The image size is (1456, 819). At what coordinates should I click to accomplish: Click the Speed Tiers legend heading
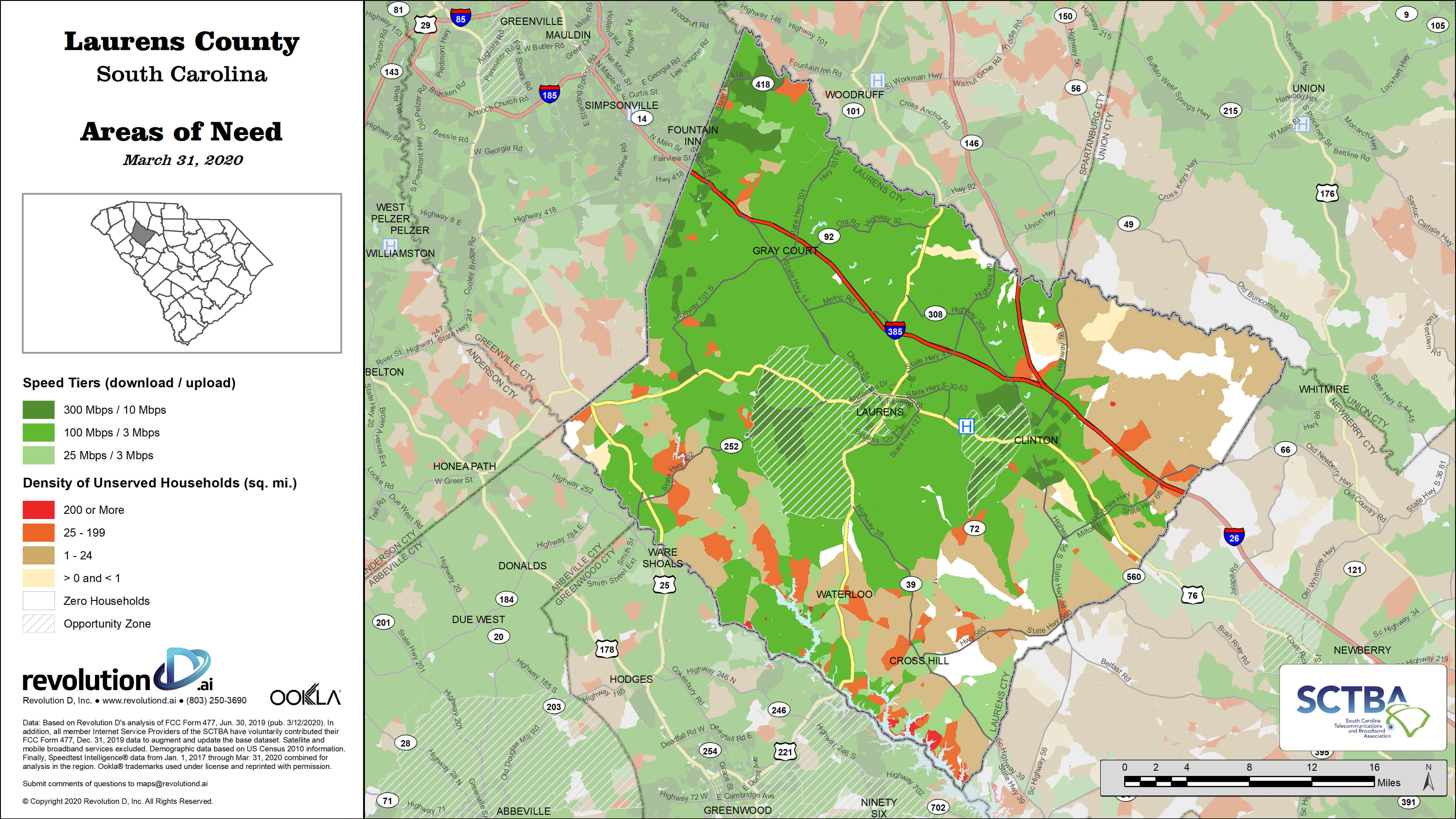[129, 383]
